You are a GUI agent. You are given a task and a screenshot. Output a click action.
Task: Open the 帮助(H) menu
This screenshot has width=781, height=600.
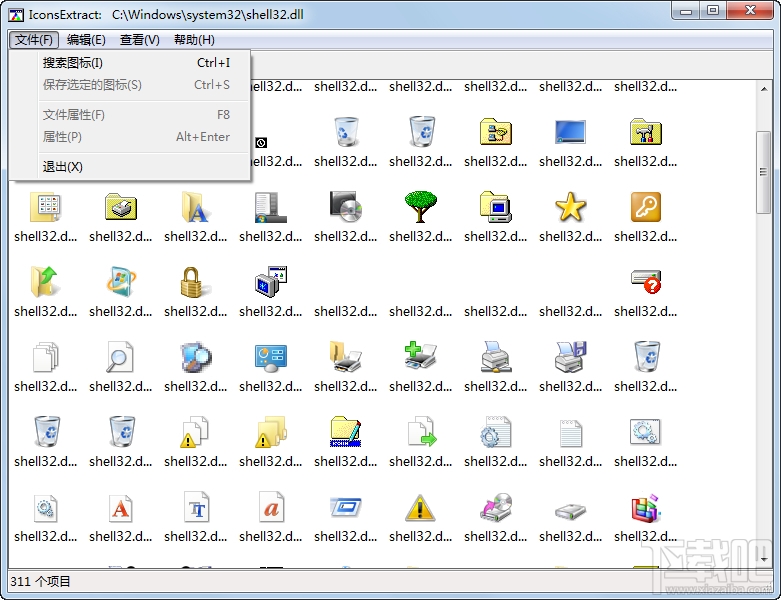point(194,40)
